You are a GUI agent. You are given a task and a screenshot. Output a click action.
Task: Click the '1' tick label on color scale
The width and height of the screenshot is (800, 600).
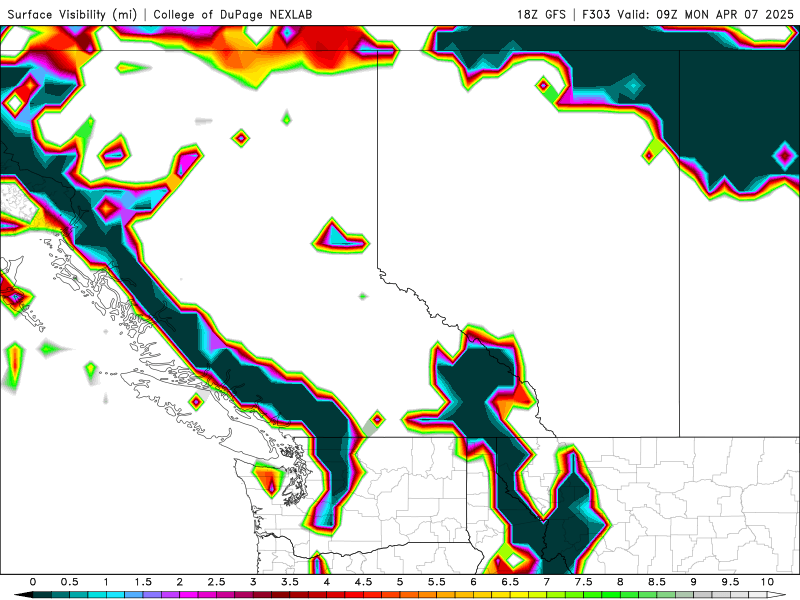[106, 582]
